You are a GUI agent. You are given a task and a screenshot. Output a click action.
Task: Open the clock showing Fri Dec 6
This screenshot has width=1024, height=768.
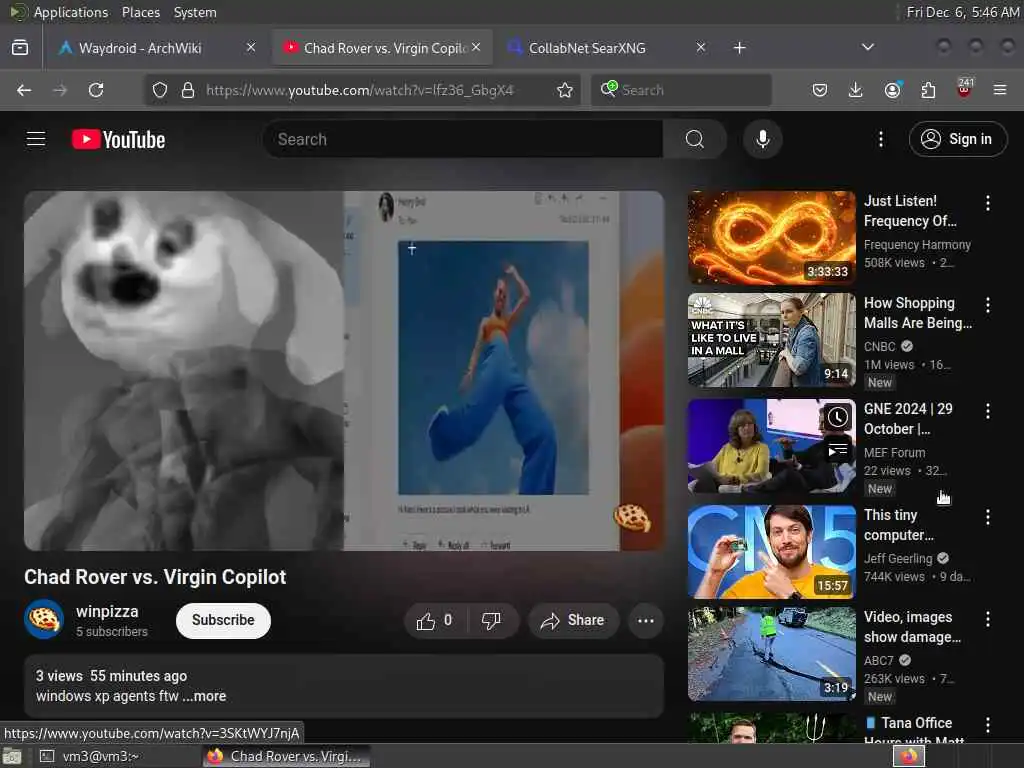coord(963,12)
